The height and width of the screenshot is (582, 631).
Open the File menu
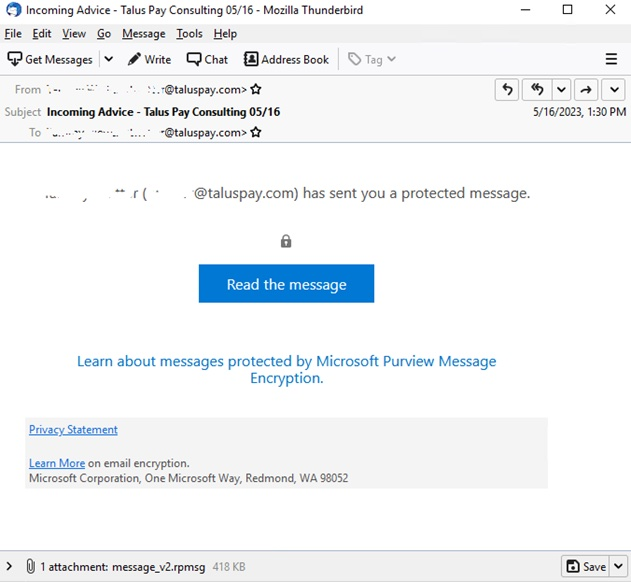(x=13, y=34)
